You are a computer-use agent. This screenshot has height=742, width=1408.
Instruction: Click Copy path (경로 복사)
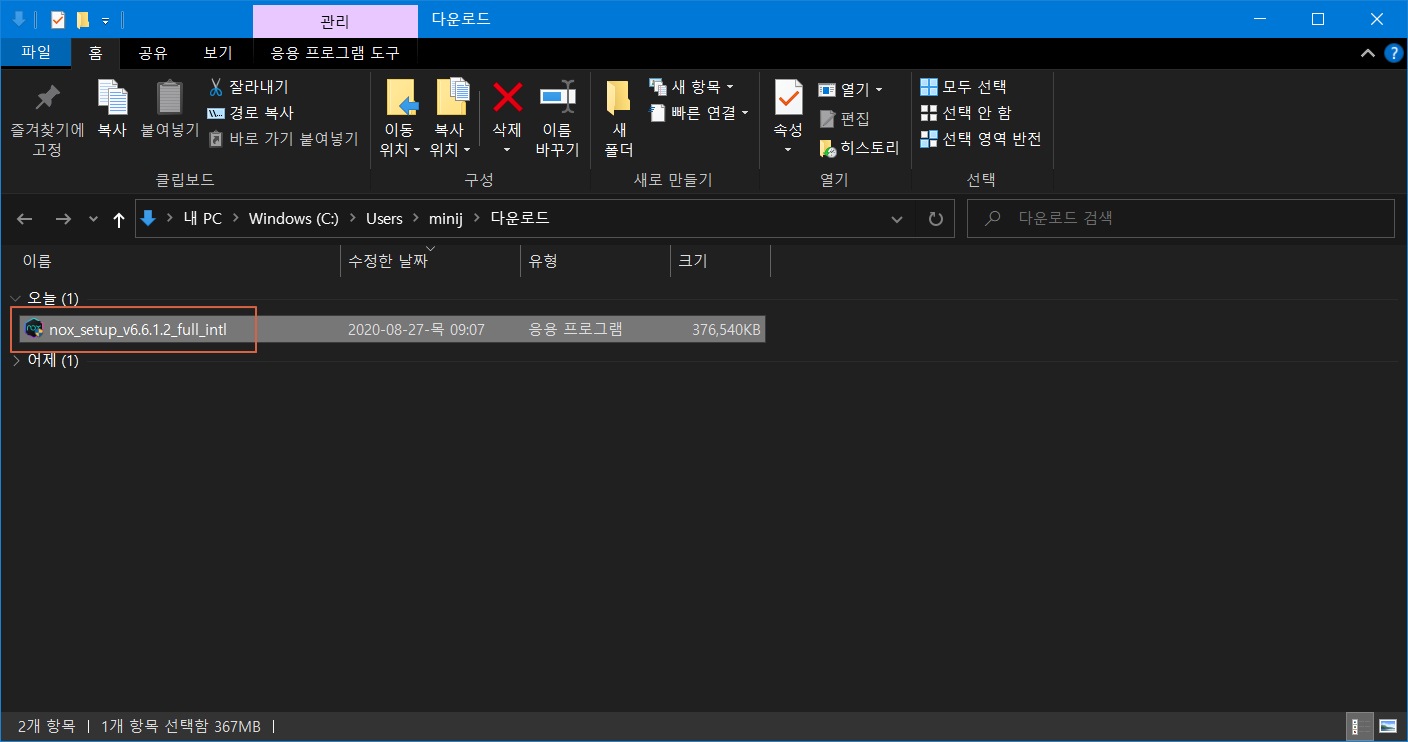[250, 113]
